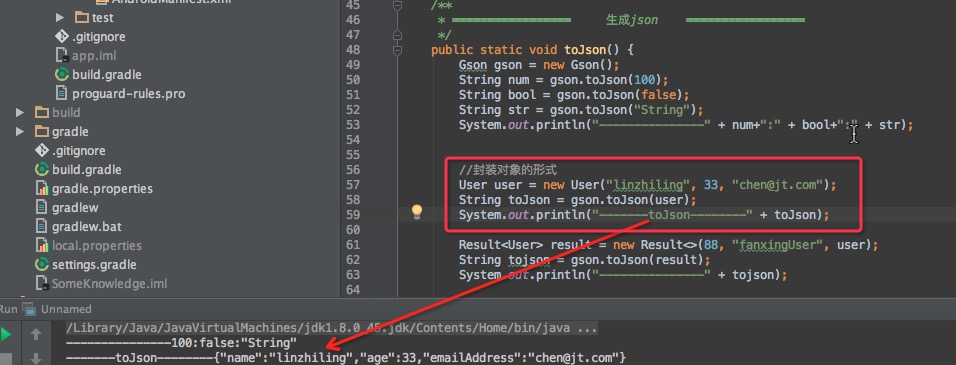Click the app.iml file icon
This screenshot has height=365, width=956.
[62, 55]
